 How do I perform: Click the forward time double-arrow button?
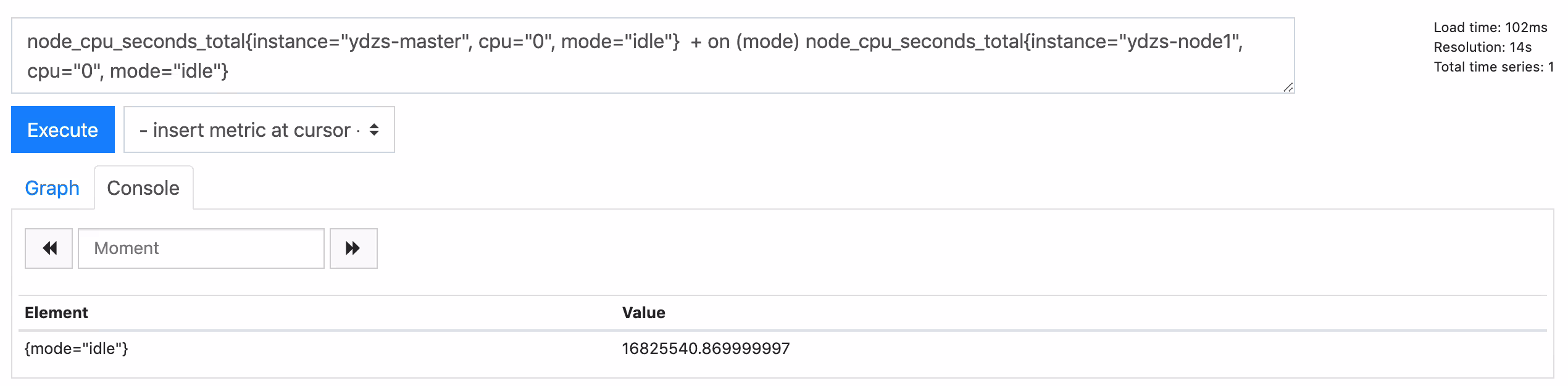354,248
